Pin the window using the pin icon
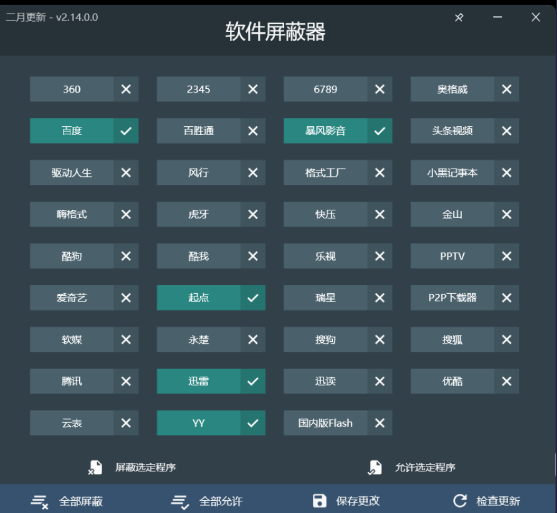The height and width of the screenshot is (513, 557). coord(459,17)
